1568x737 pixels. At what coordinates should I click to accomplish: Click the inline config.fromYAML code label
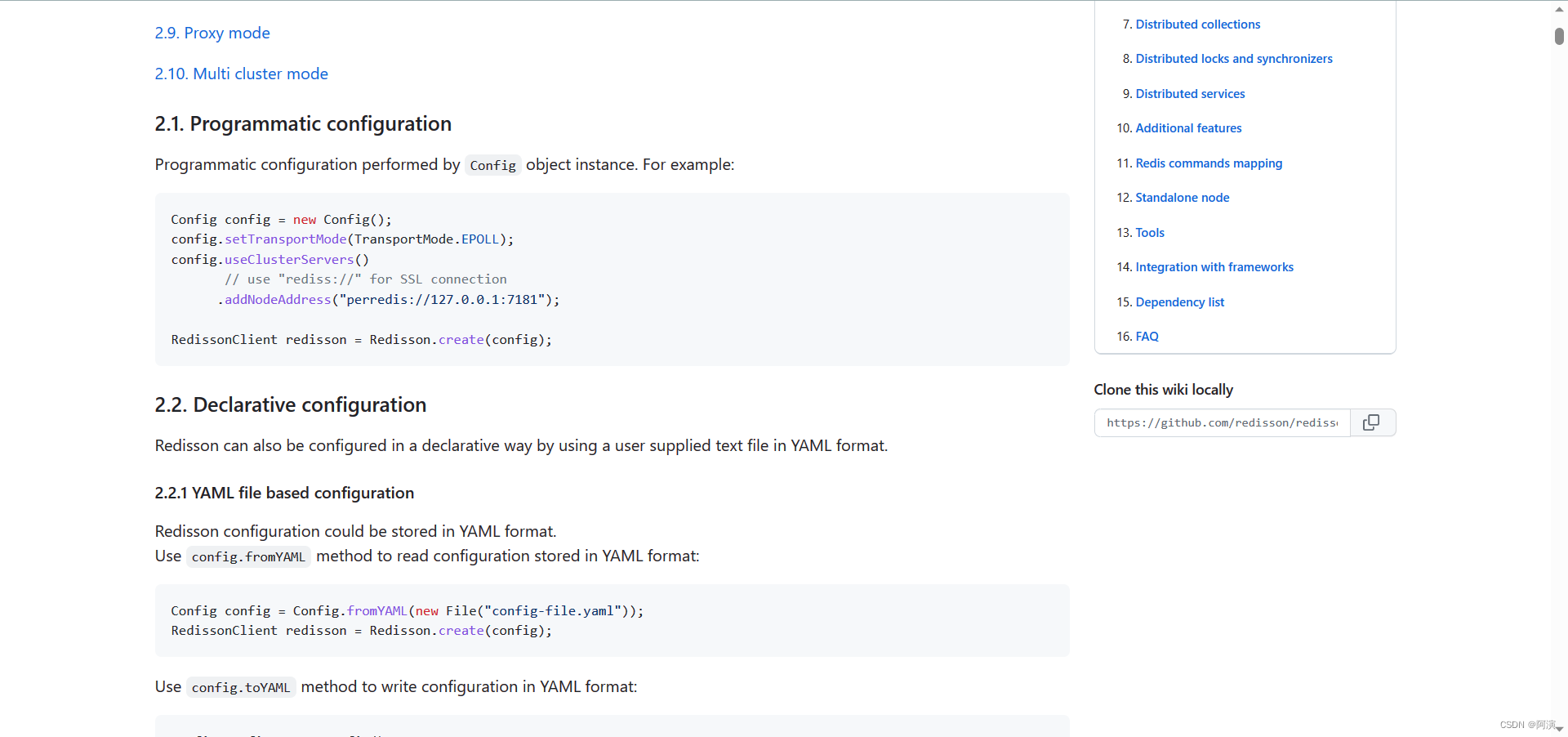coord(248,556)
